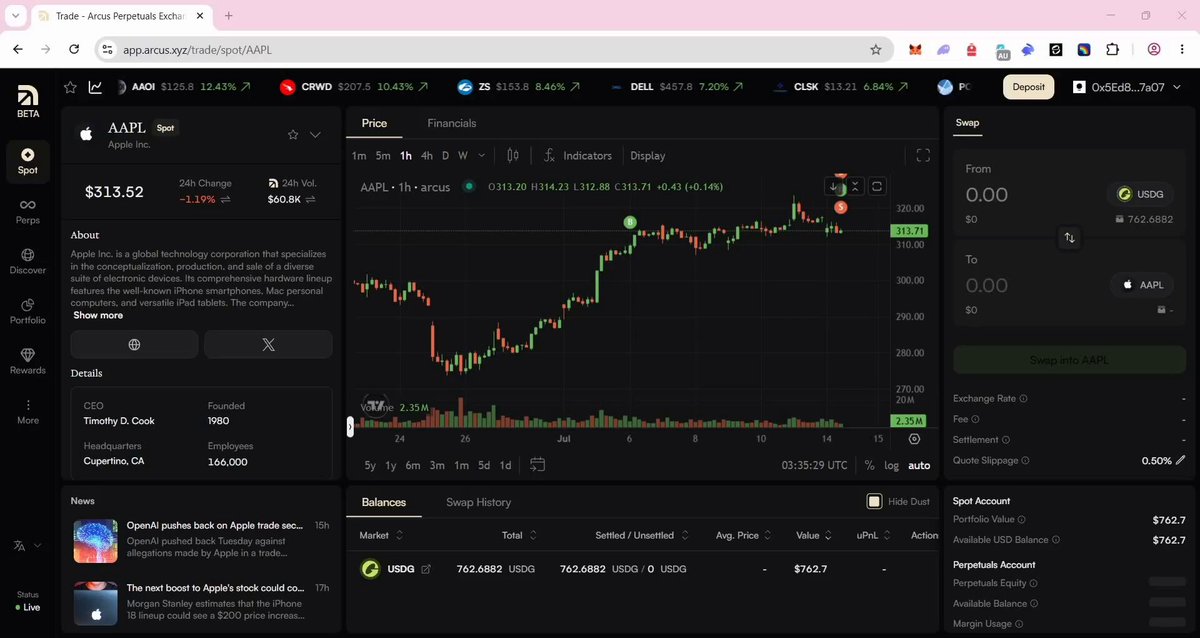Bookmark this page with the star

(x=876, y=49)
